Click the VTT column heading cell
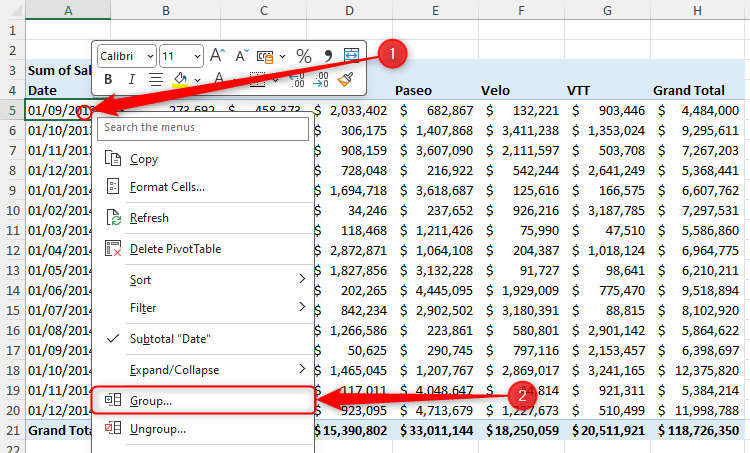Image resolution: width=750 pixels, height=453 pixels. (x=607, y=90)
